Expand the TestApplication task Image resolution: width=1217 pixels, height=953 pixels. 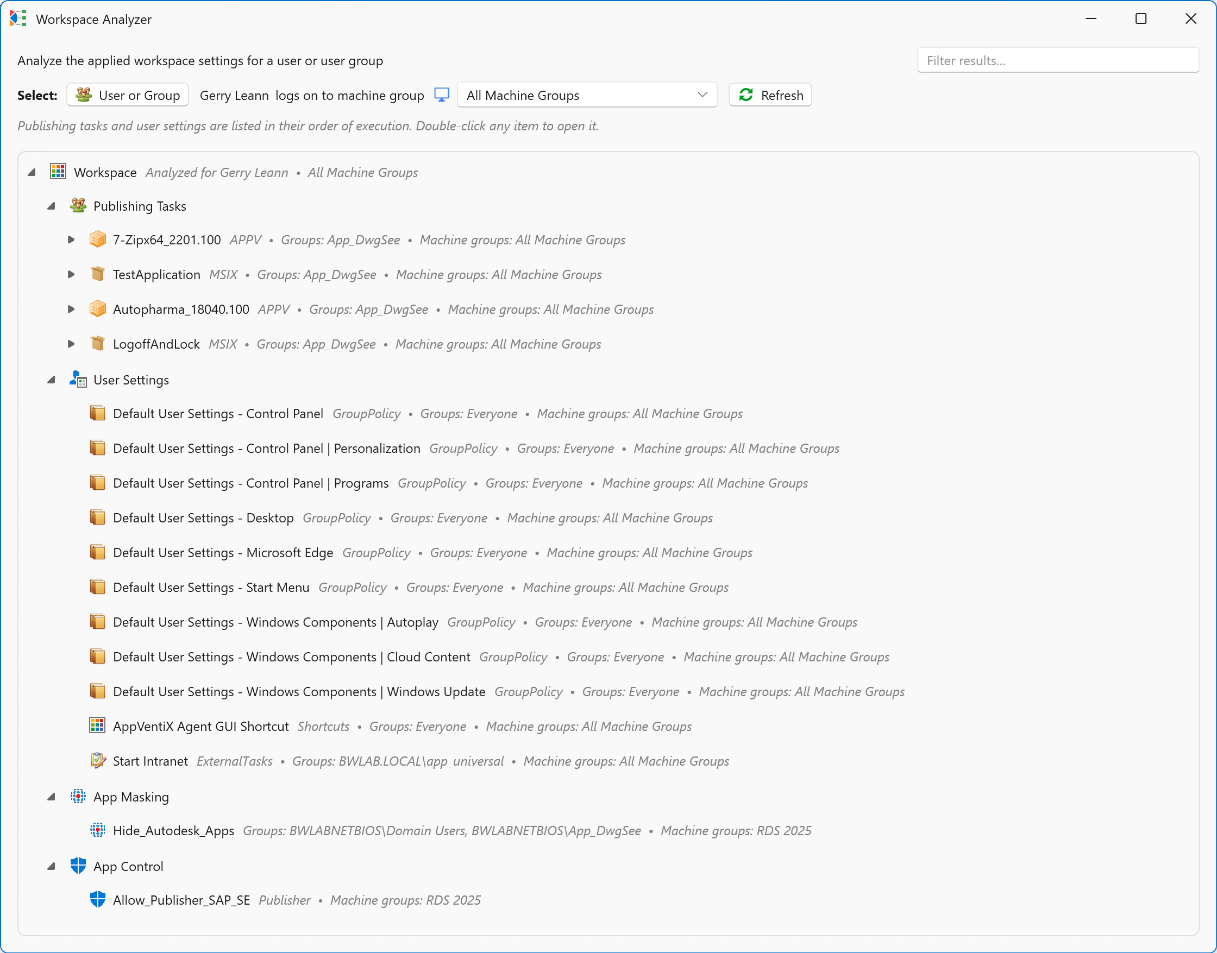[71, 274]
